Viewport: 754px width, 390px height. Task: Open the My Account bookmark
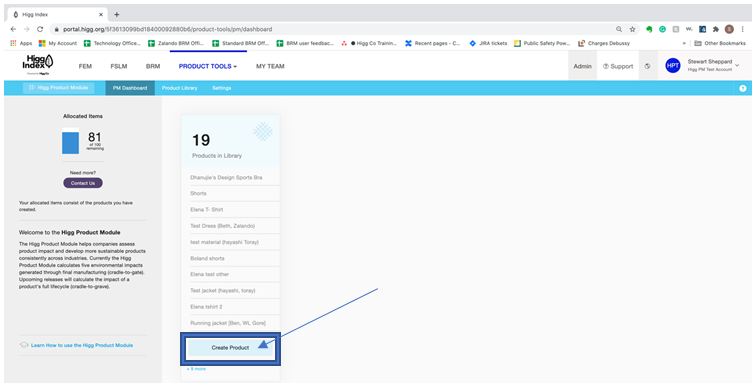click(58, 43)
